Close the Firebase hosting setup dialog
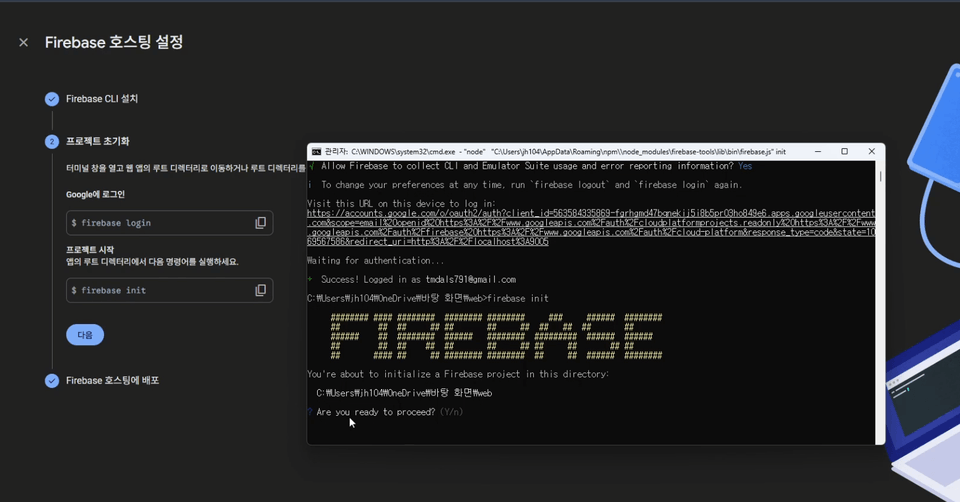Screen dimensions: 960x502 click(x=23, y=42)
